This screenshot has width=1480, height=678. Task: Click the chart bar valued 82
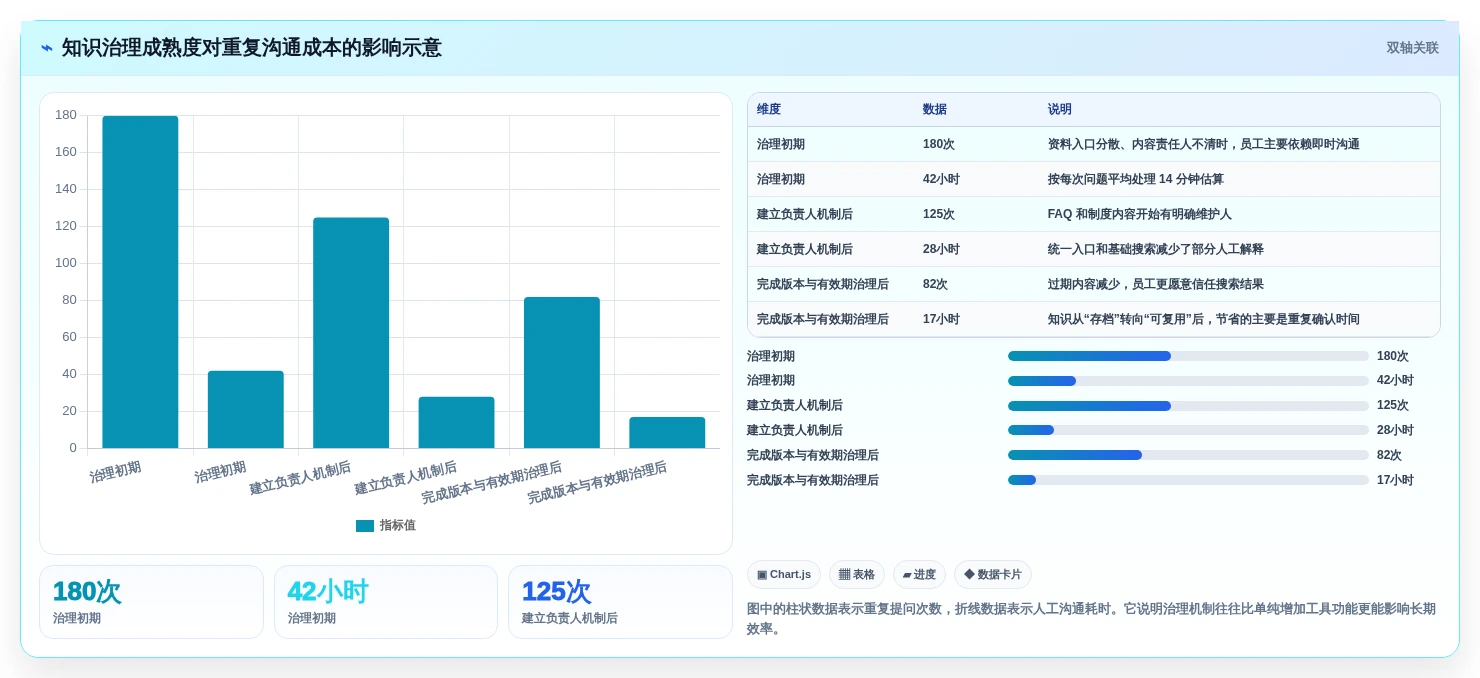562,373
